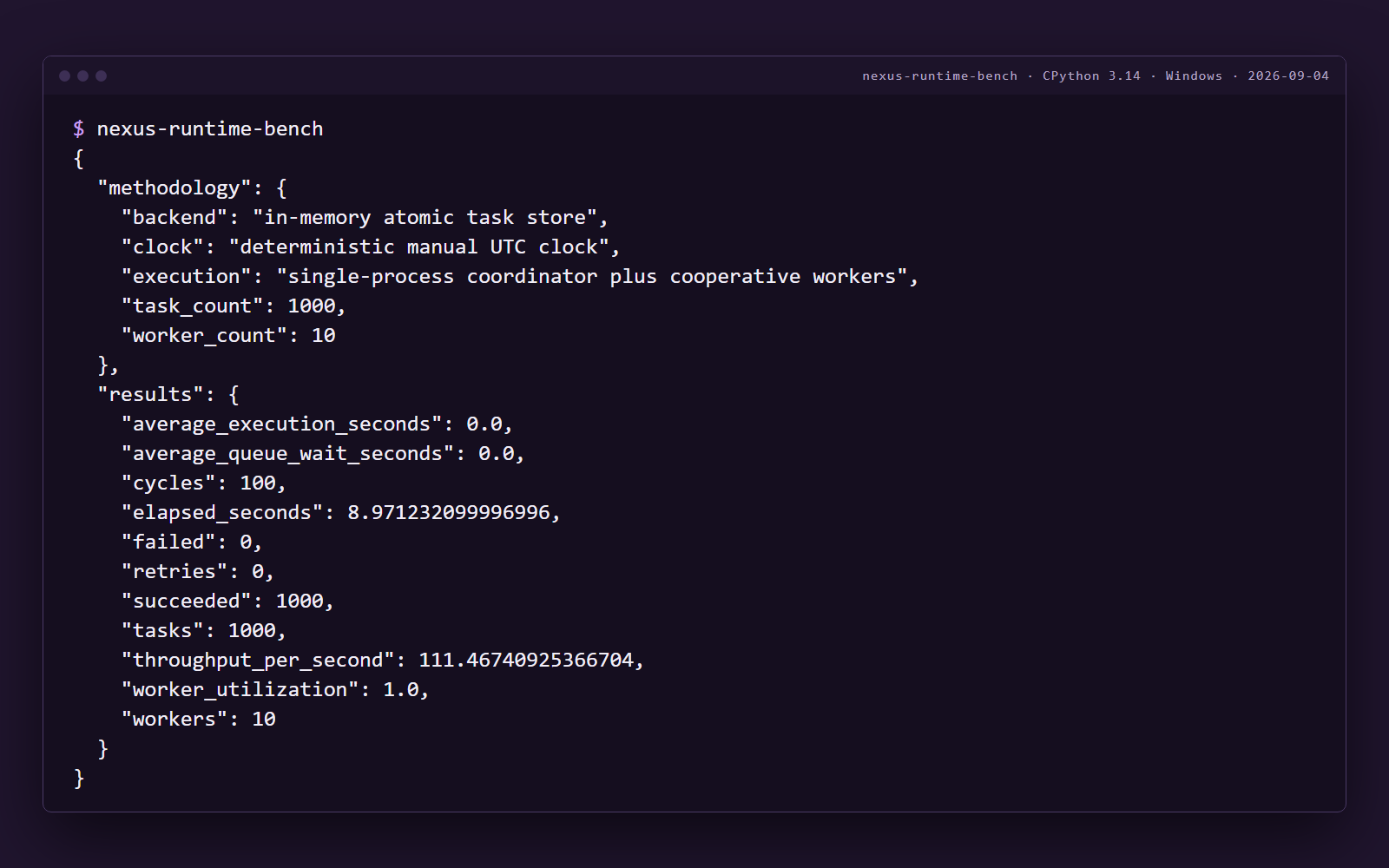Click the nexus-runtime-bench command after the prompt

tap(210, 128)
